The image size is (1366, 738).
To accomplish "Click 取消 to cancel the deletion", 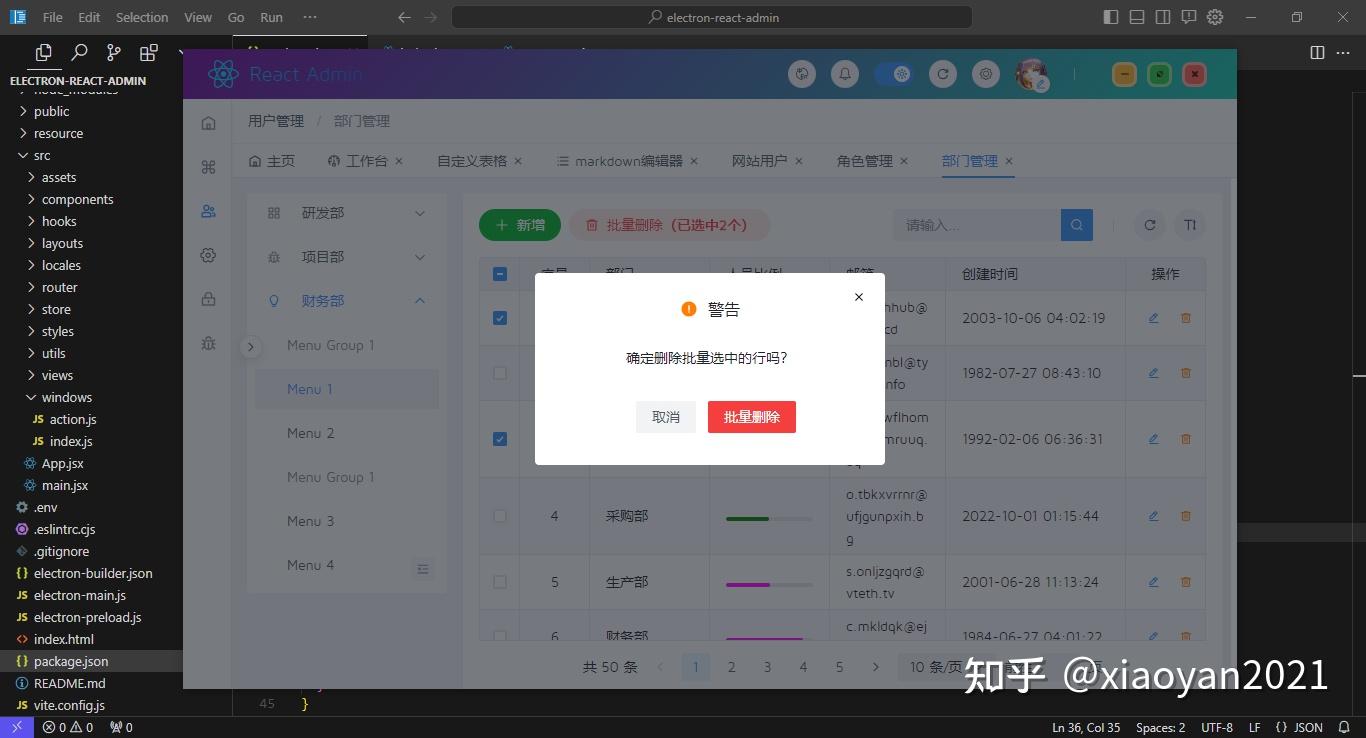I will click(665, 416).
